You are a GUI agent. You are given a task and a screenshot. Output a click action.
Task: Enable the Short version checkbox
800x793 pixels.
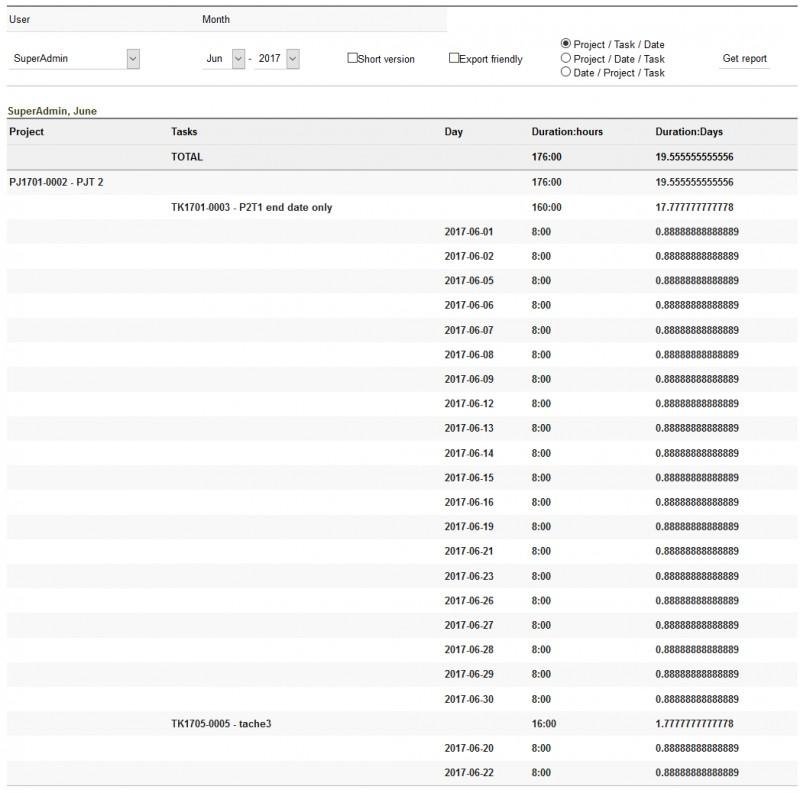(x=352, y=57)
